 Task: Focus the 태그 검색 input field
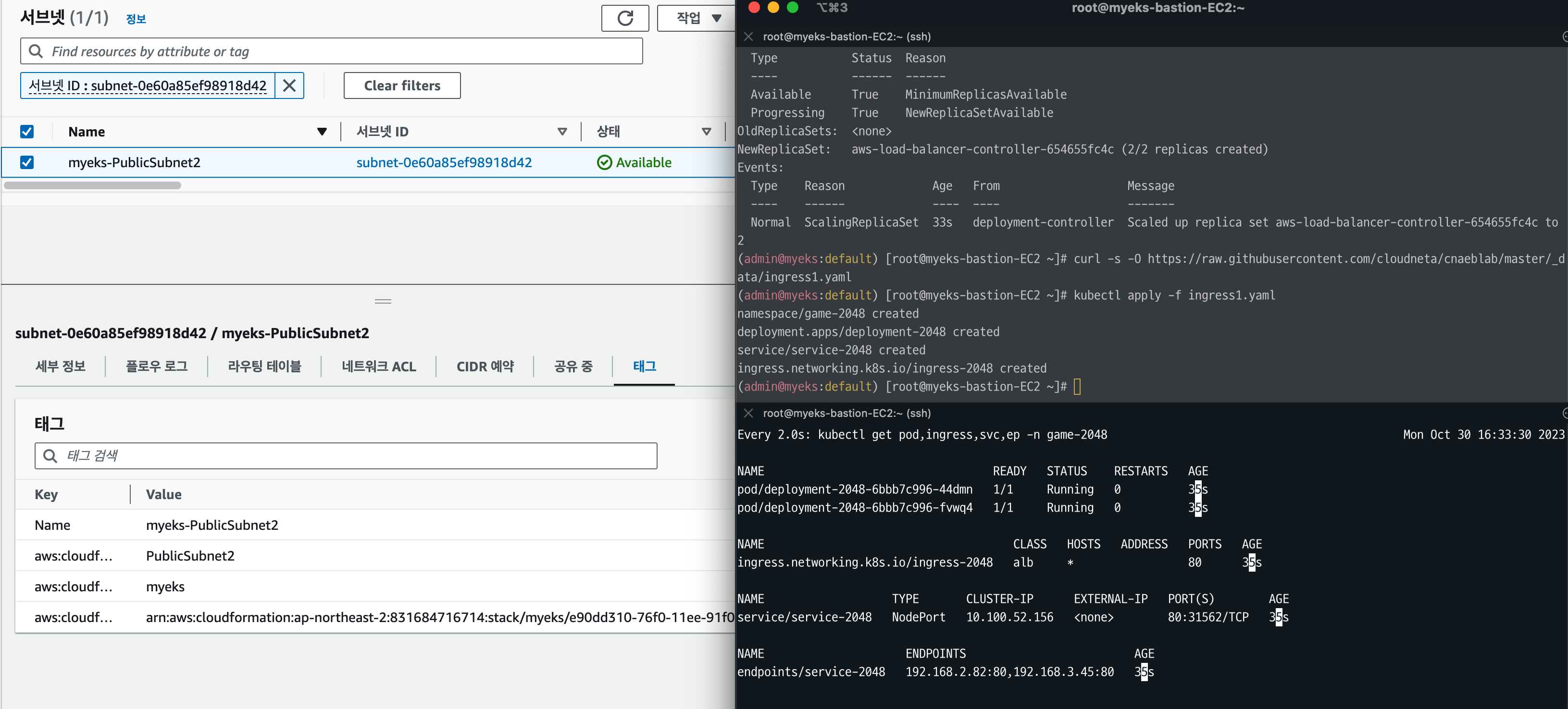coord(346,455)
